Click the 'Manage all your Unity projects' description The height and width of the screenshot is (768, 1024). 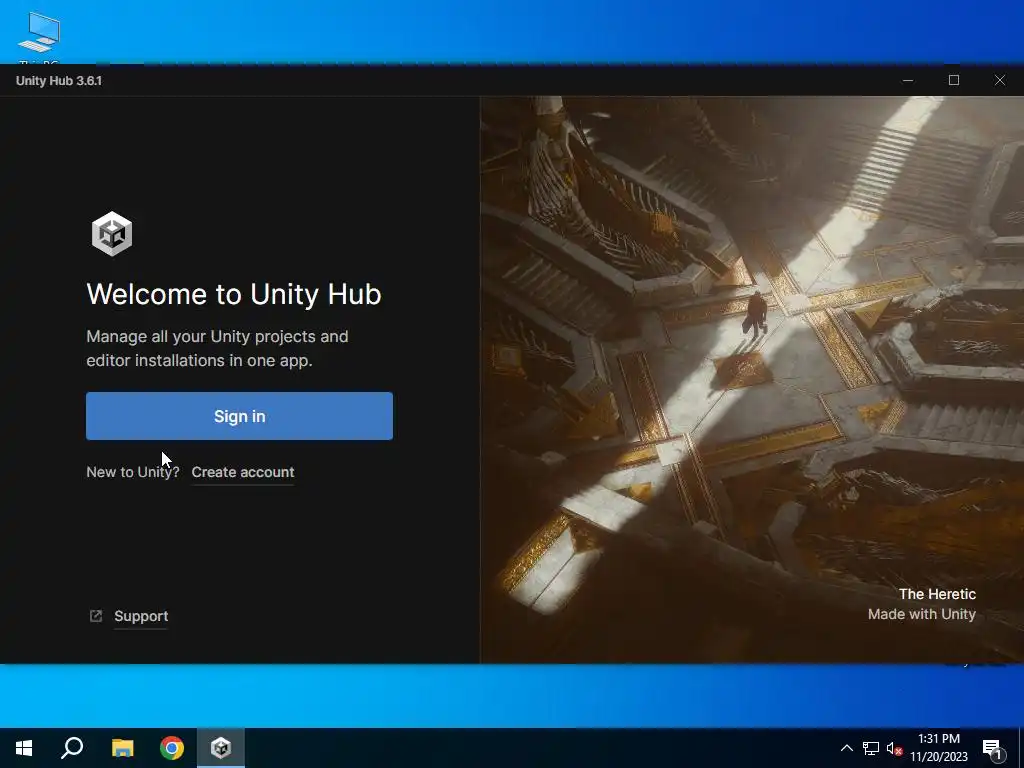[217, 348]
